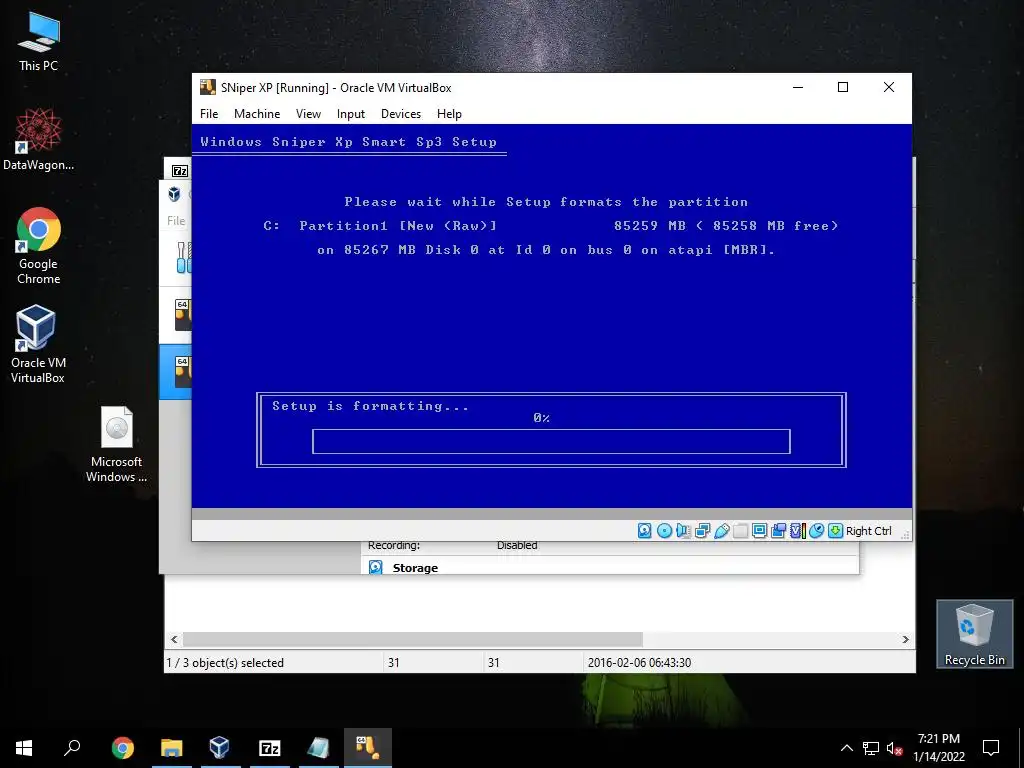
Task: Click the recording status icon
Action: click(778, 530)
